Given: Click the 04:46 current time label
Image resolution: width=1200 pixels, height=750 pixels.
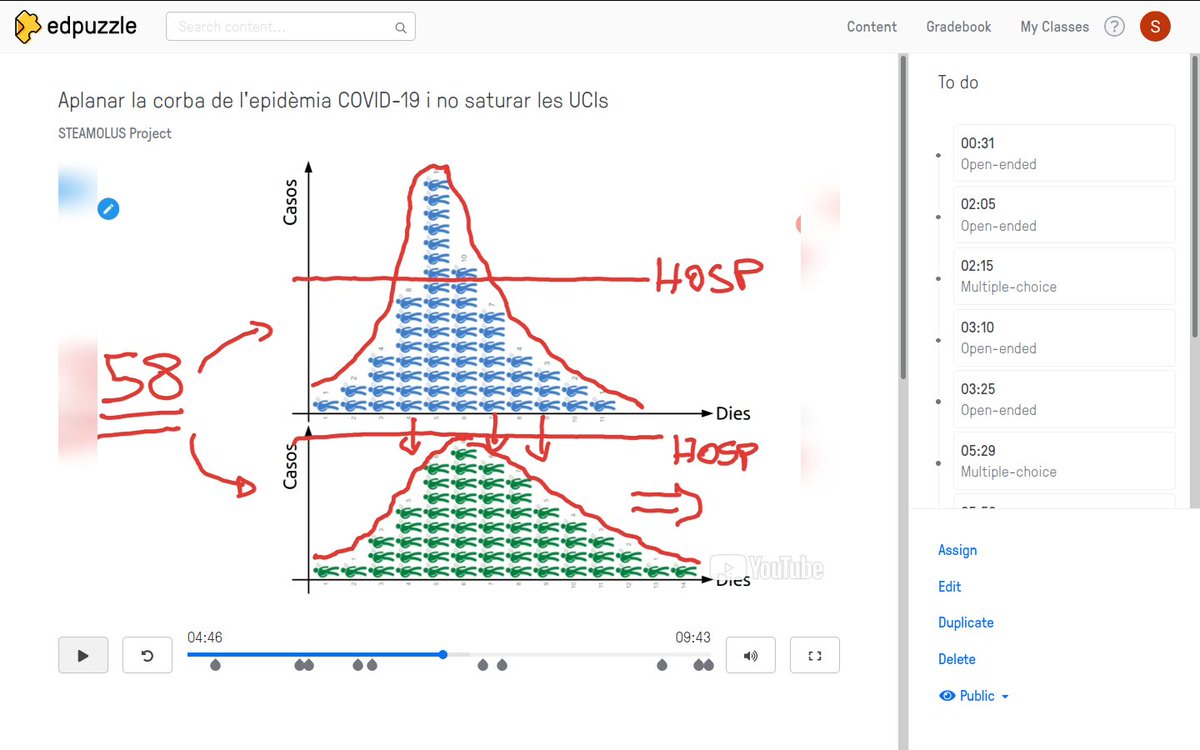Looking at the screenshot, I should [204, 637].
